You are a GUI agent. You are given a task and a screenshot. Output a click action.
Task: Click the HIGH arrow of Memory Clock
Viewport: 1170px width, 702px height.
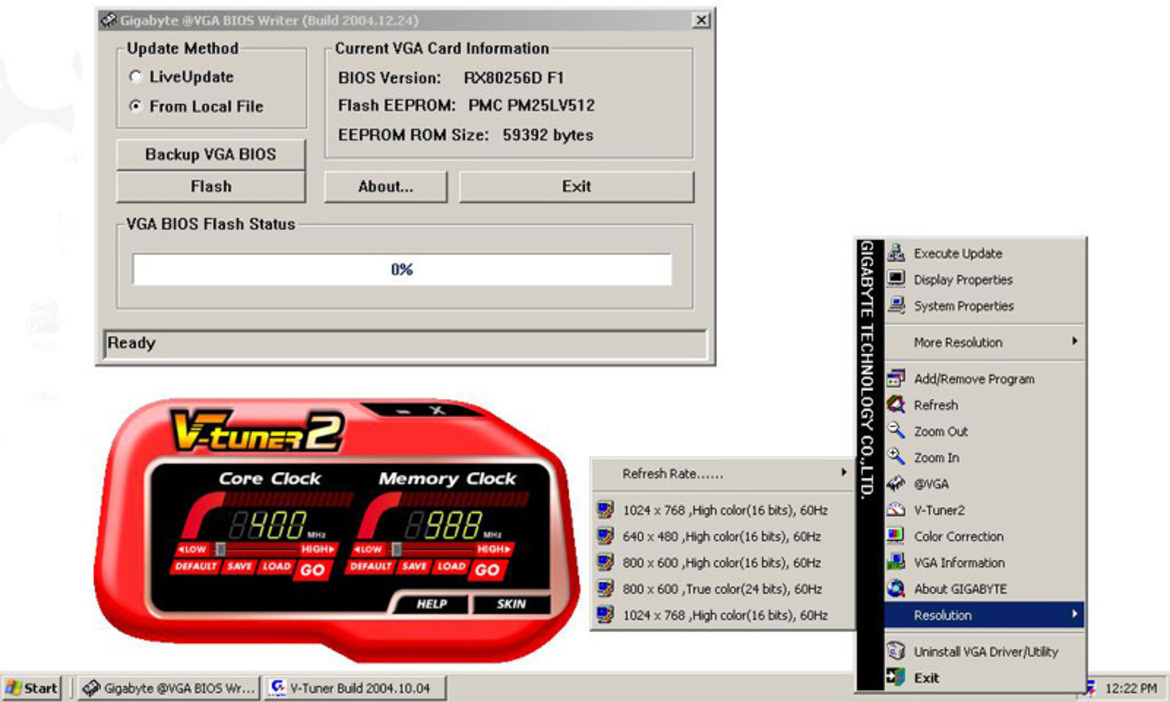coord(494,549)
